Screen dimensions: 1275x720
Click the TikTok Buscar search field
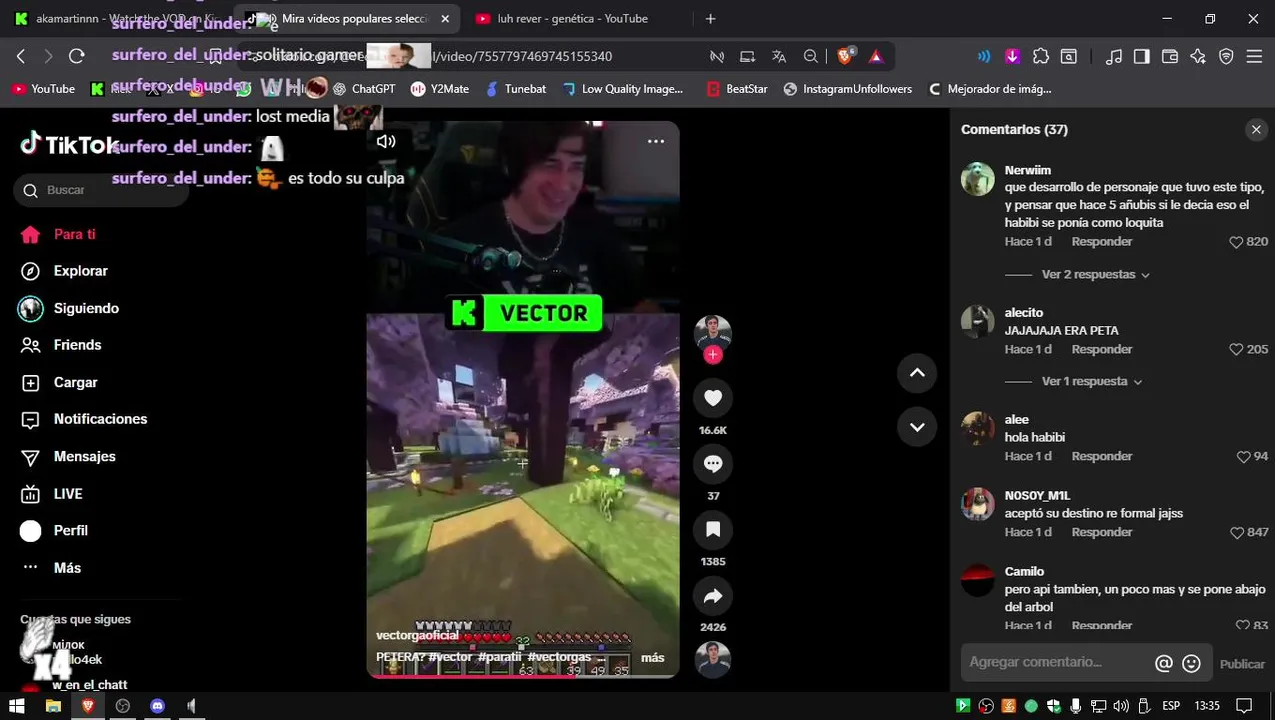(101, 190)
